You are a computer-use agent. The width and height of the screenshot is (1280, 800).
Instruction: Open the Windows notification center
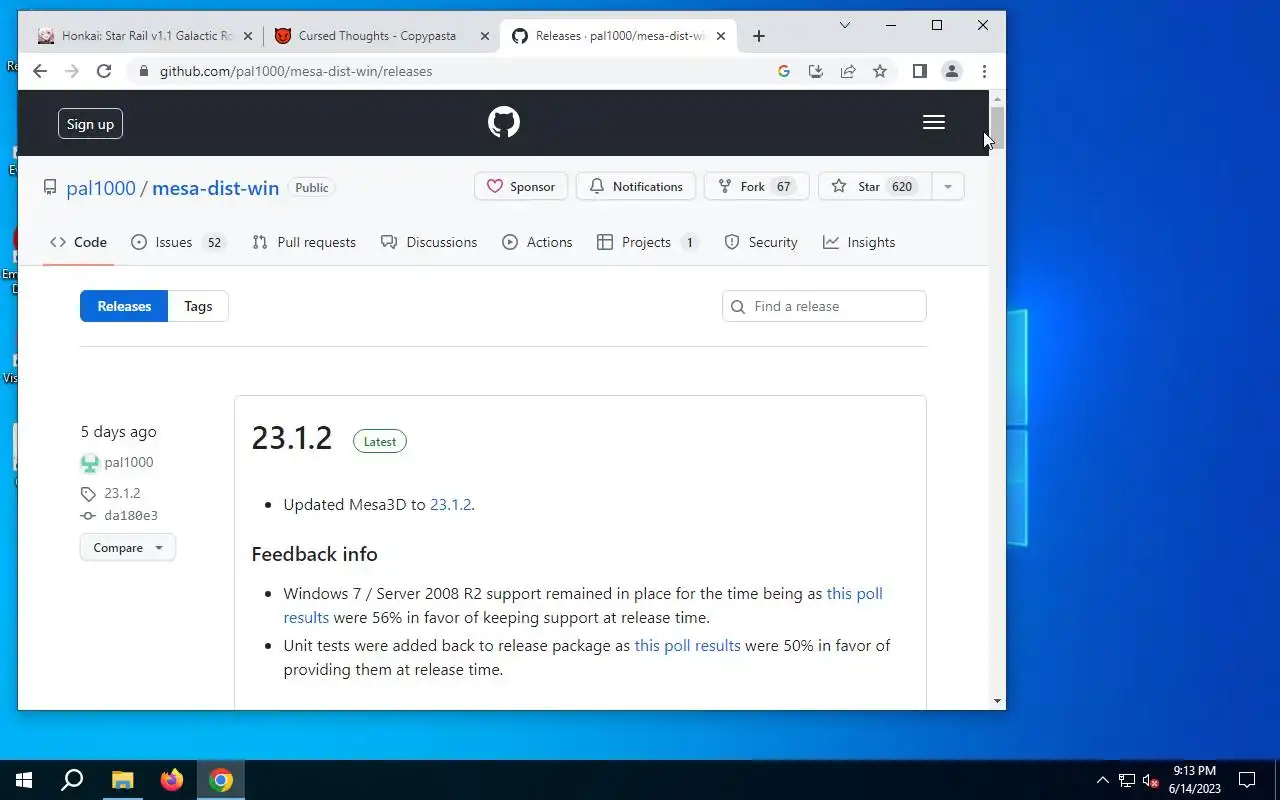(1247, 780)
